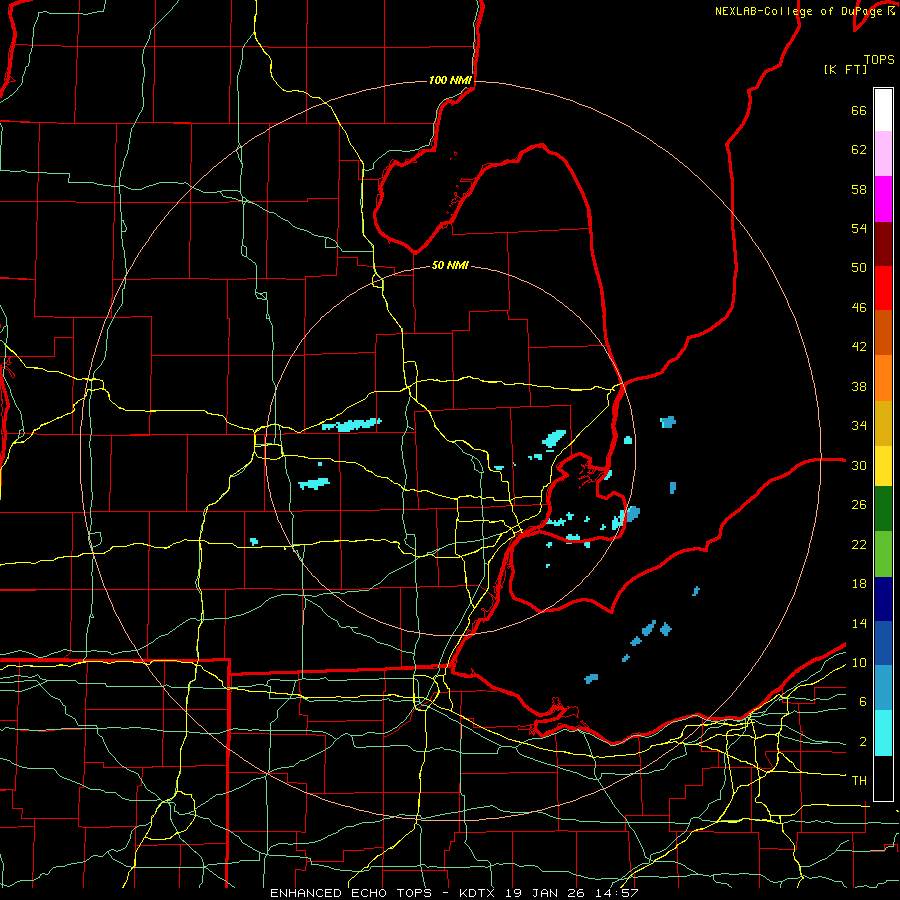Click the navy blue legend swatch
This screenshot has height=900, width=900.
[883, 599]
